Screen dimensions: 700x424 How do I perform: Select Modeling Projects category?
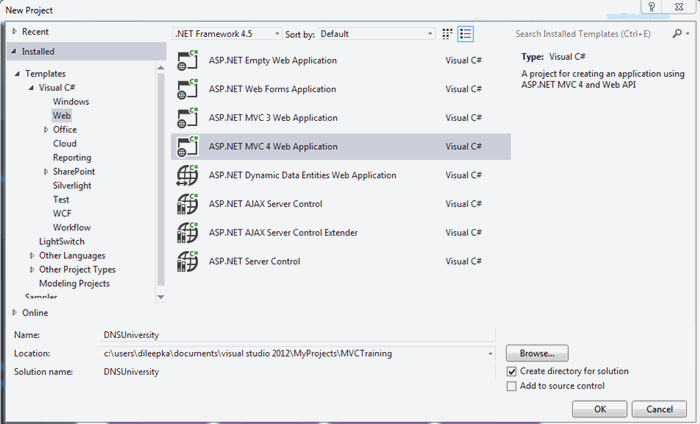coord(74,283)
